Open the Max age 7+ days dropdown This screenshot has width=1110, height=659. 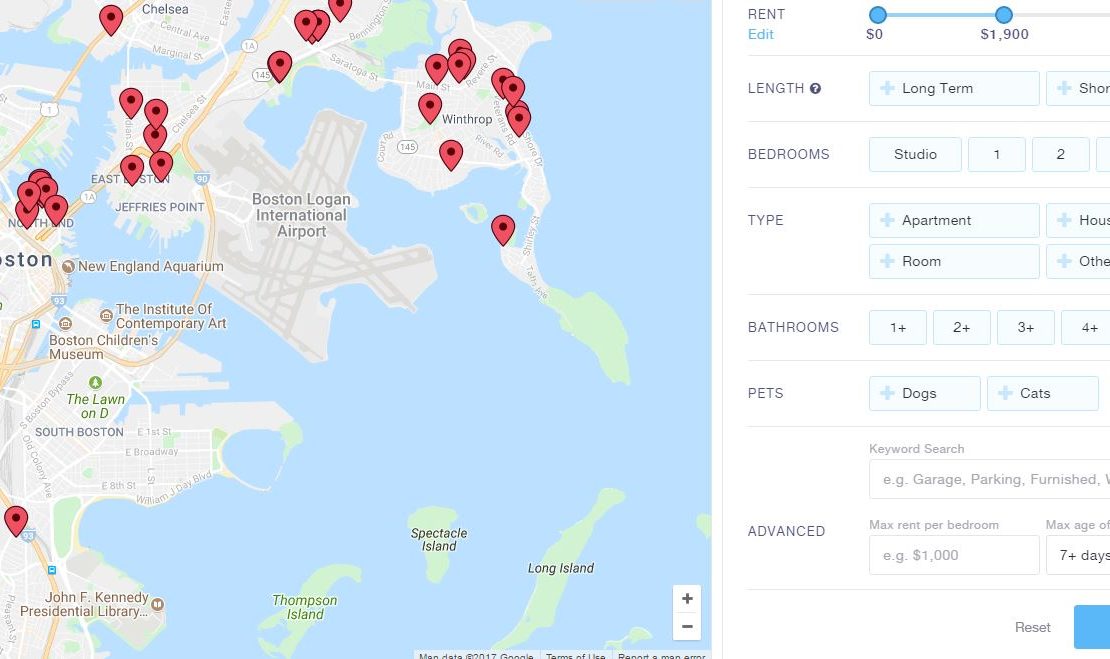pos(1078,555)
